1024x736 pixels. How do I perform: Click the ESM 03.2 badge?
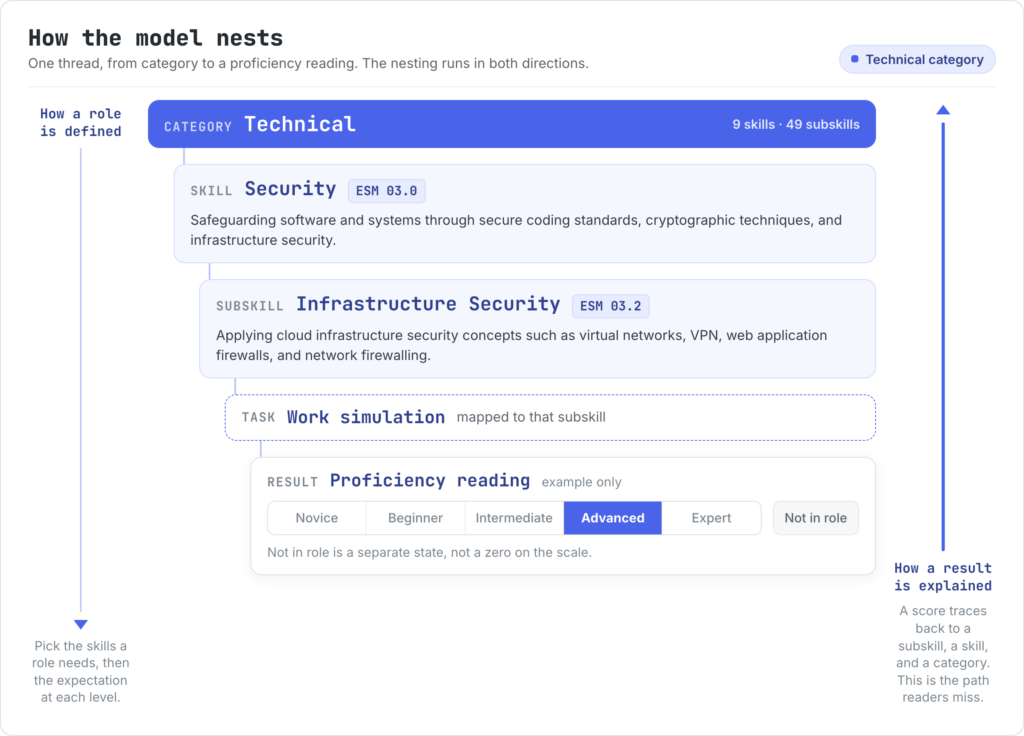(611, 306)
